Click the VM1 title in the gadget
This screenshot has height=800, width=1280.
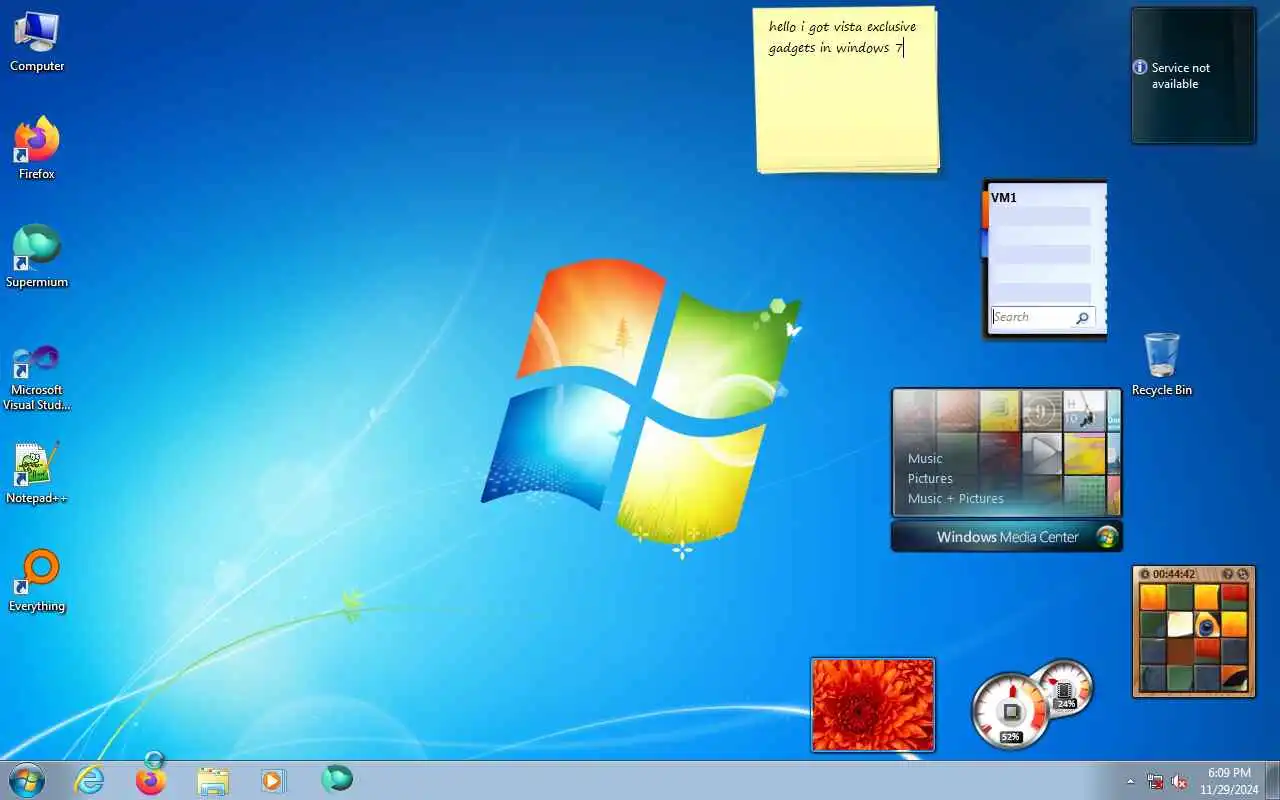[x=1004, y=198]
